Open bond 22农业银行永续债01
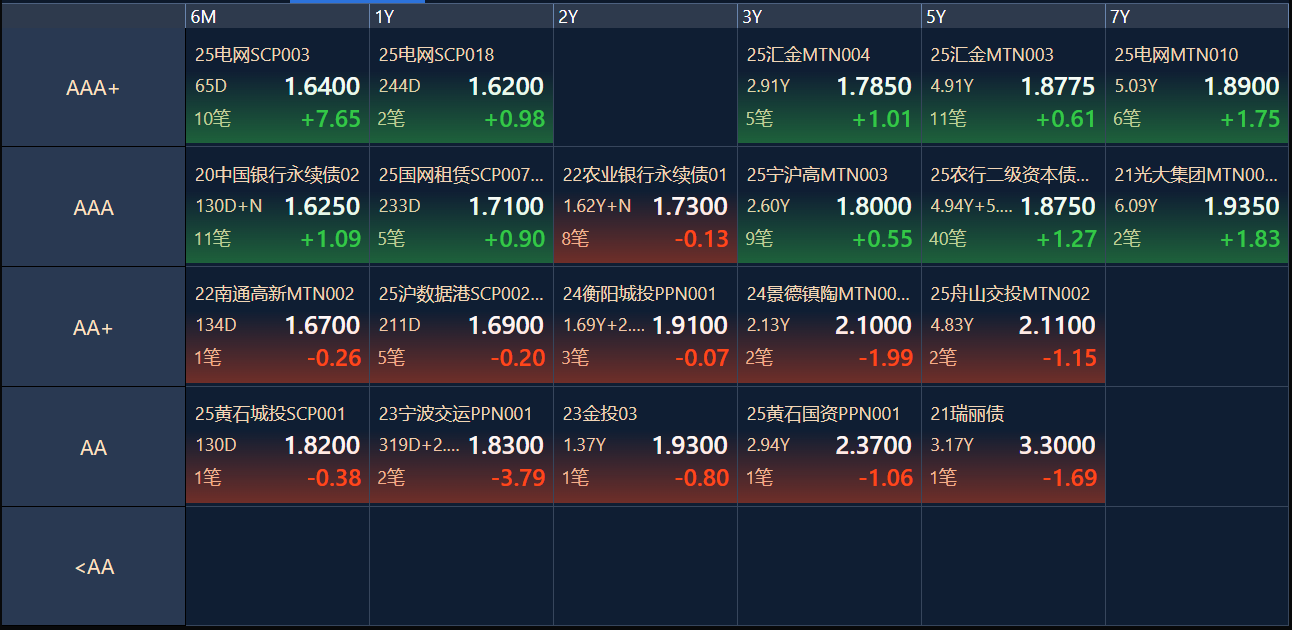Image resolution: width=1292 pixels, height=630 pixels. 645,175
